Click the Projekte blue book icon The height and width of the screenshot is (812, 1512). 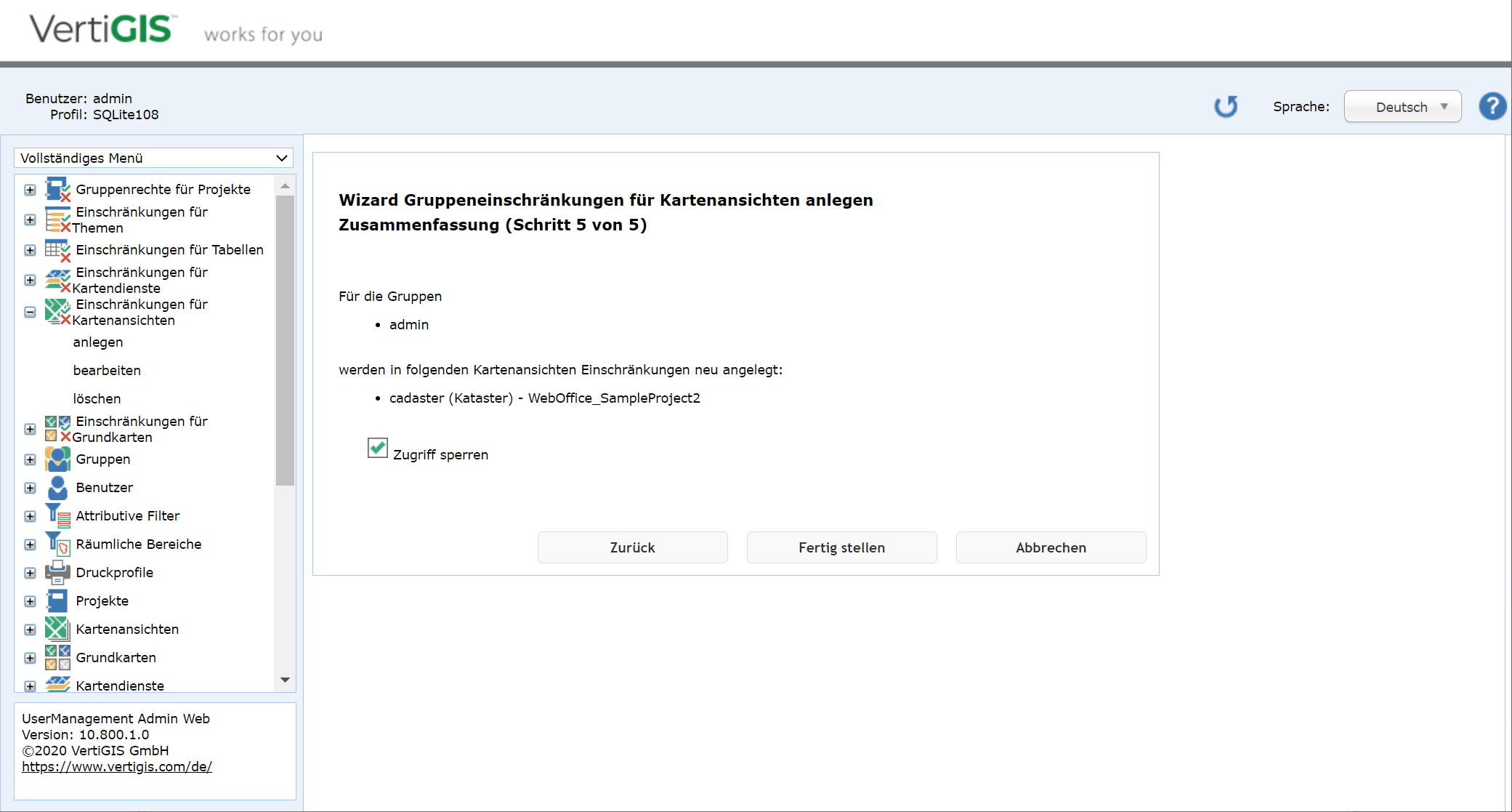(x=57, y=601)
